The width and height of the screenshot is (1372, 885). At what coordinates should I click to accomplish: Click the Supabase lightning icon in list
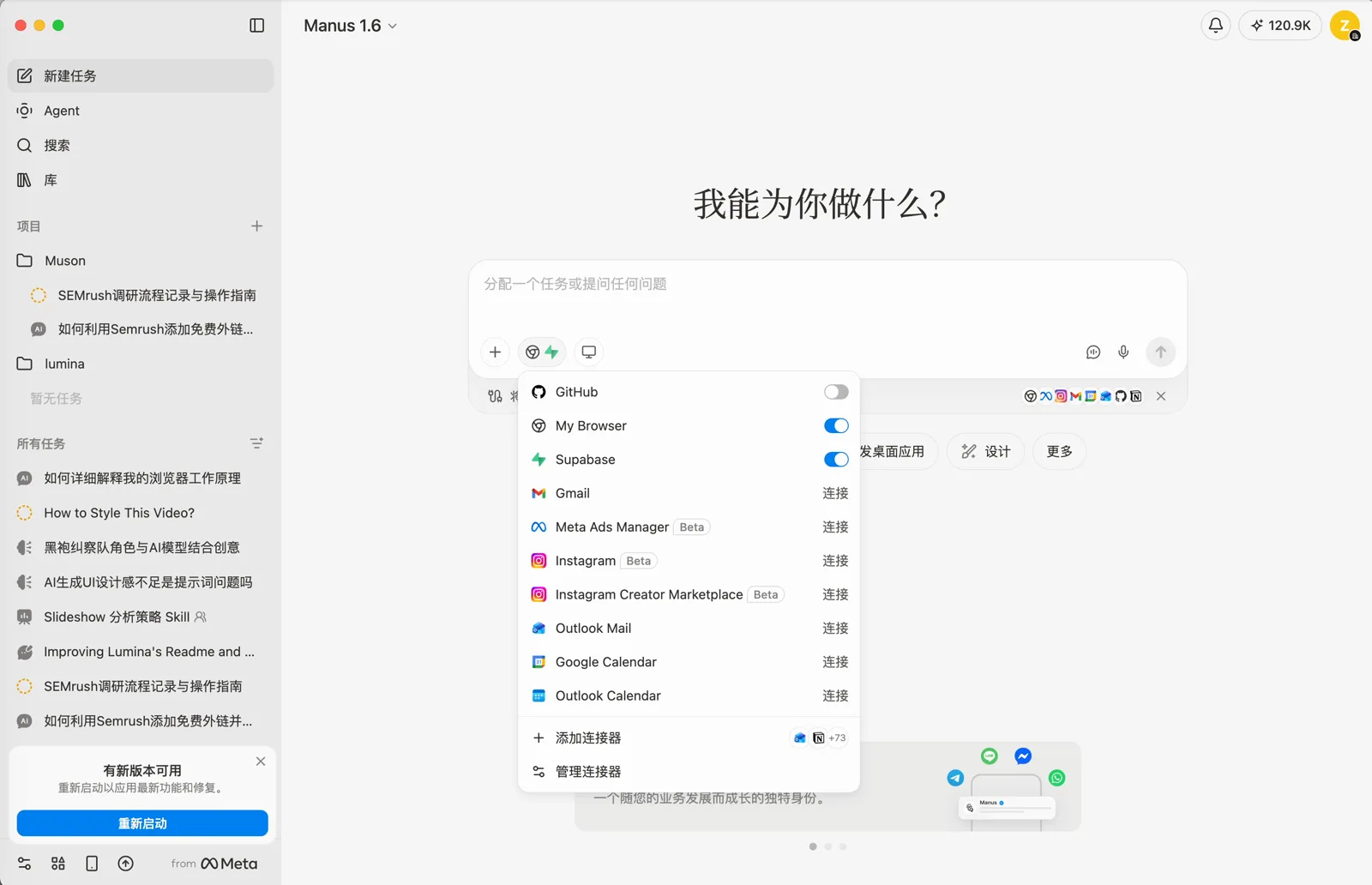[x=539, y=460]
